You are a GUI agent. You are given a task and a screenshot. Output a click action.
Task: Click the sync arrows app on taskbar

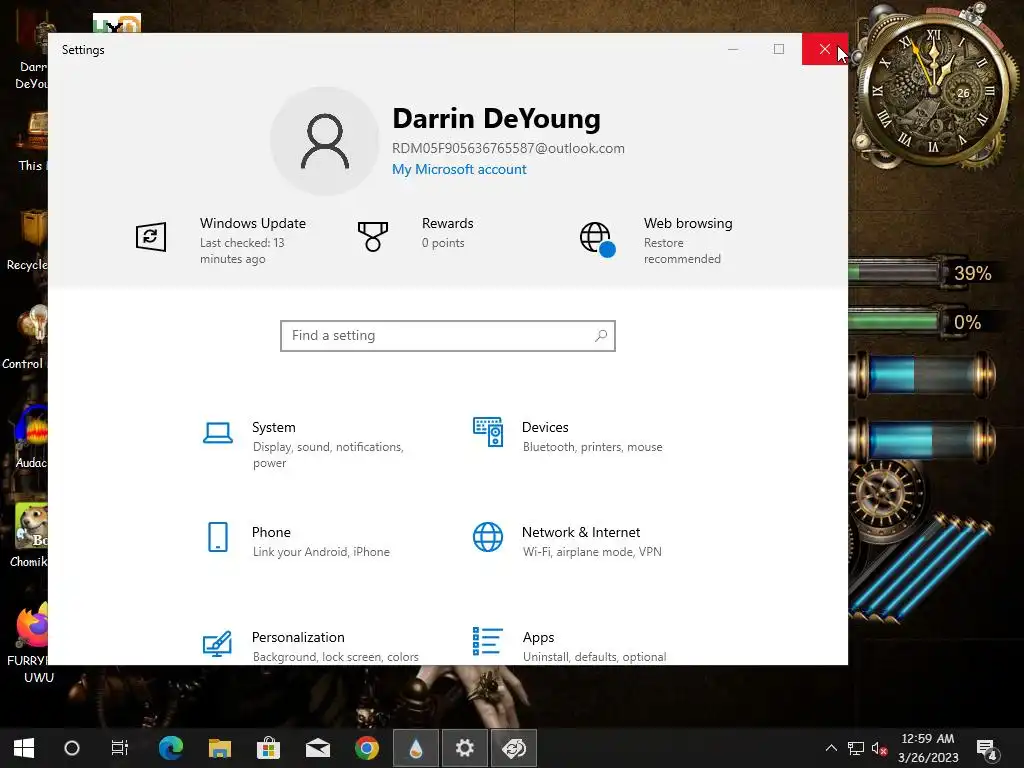(x=514, y=748)
